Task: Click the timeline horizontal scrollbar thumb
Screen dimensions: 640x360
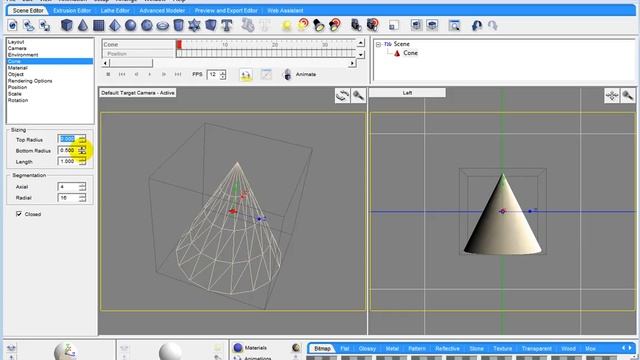Action: click(x=131, y=63)
